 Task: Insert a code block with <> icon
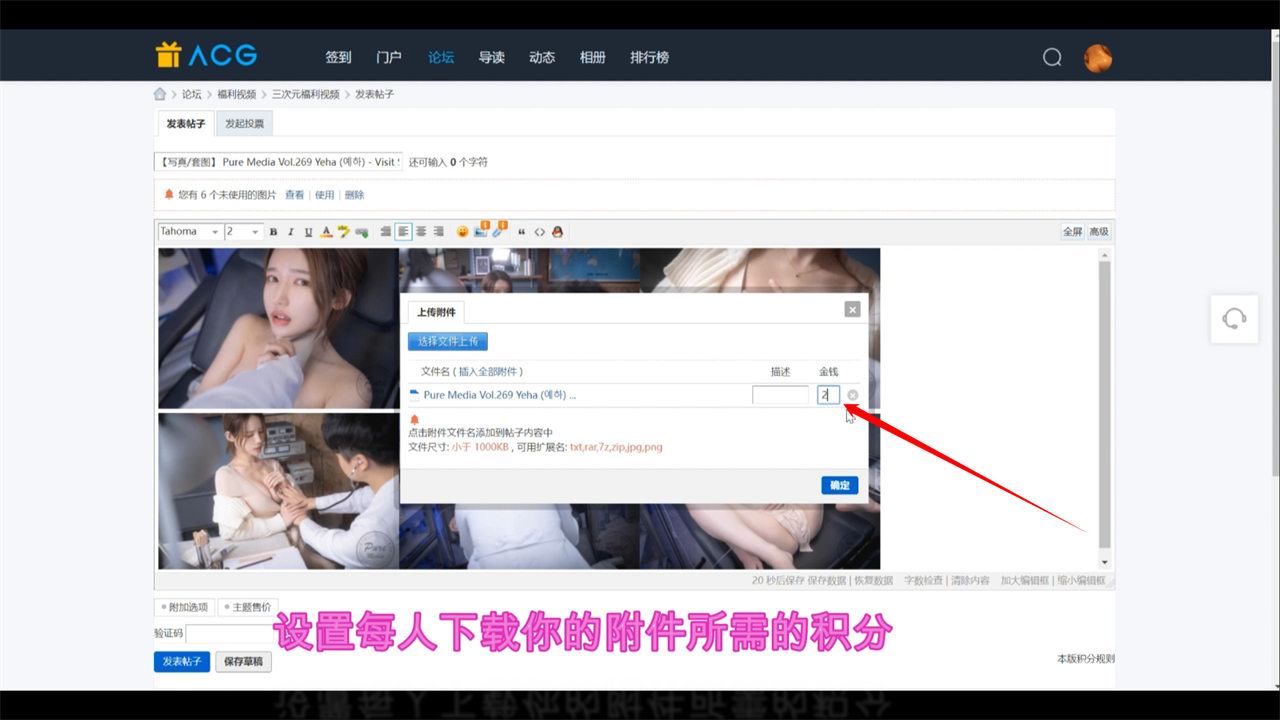[x=540, y=232]
